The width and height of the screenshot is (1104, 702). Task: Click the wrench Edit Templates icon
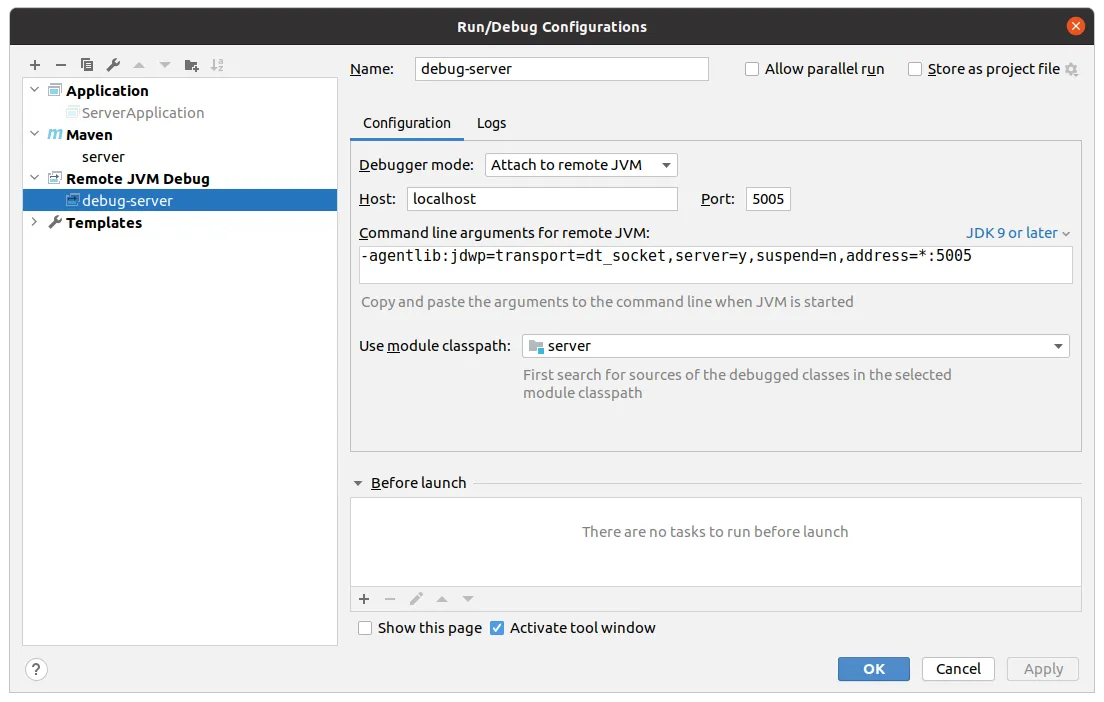click(x=113, y=65)
